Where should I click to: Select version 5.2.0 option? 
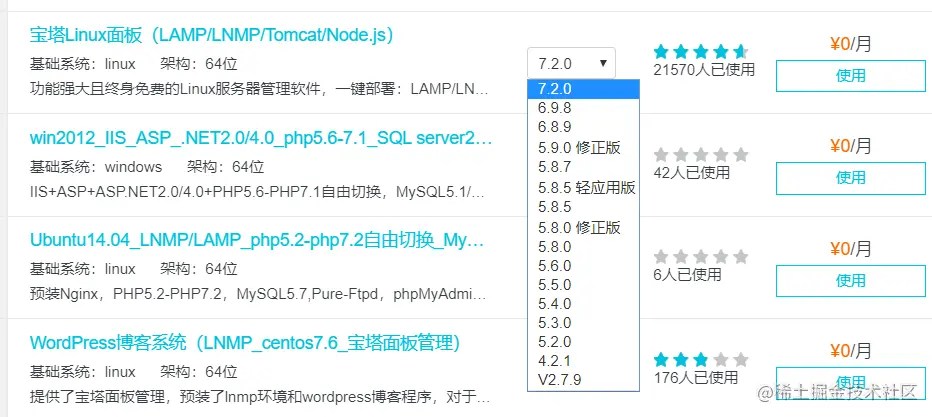(583, 342)
